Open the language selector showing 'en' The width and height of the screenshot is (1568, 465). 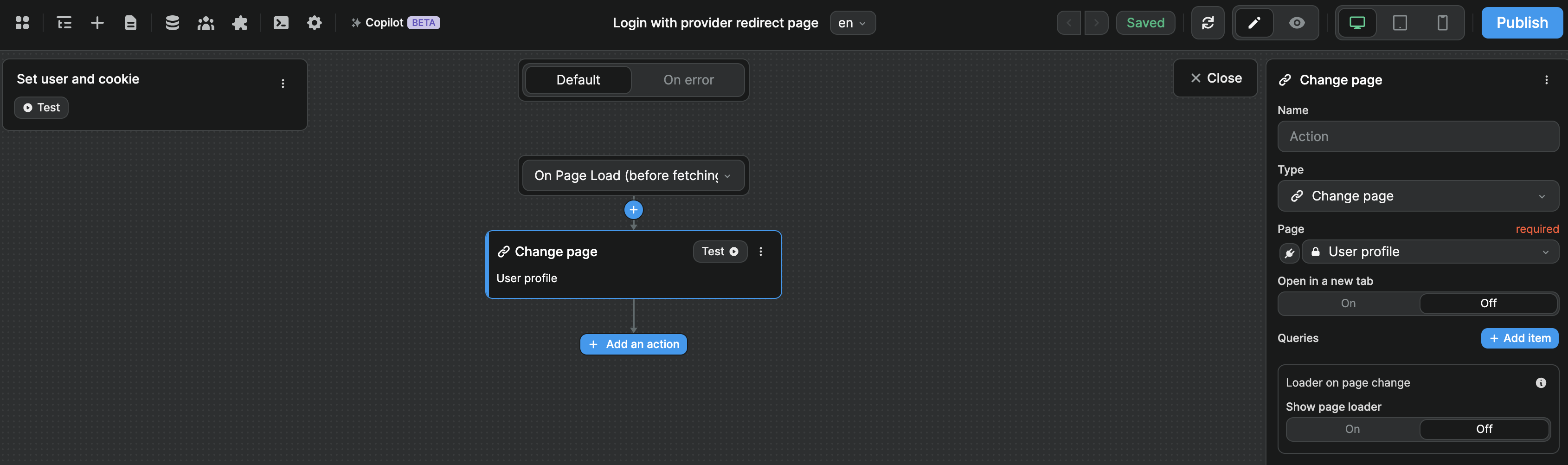(x=852, y=23)
